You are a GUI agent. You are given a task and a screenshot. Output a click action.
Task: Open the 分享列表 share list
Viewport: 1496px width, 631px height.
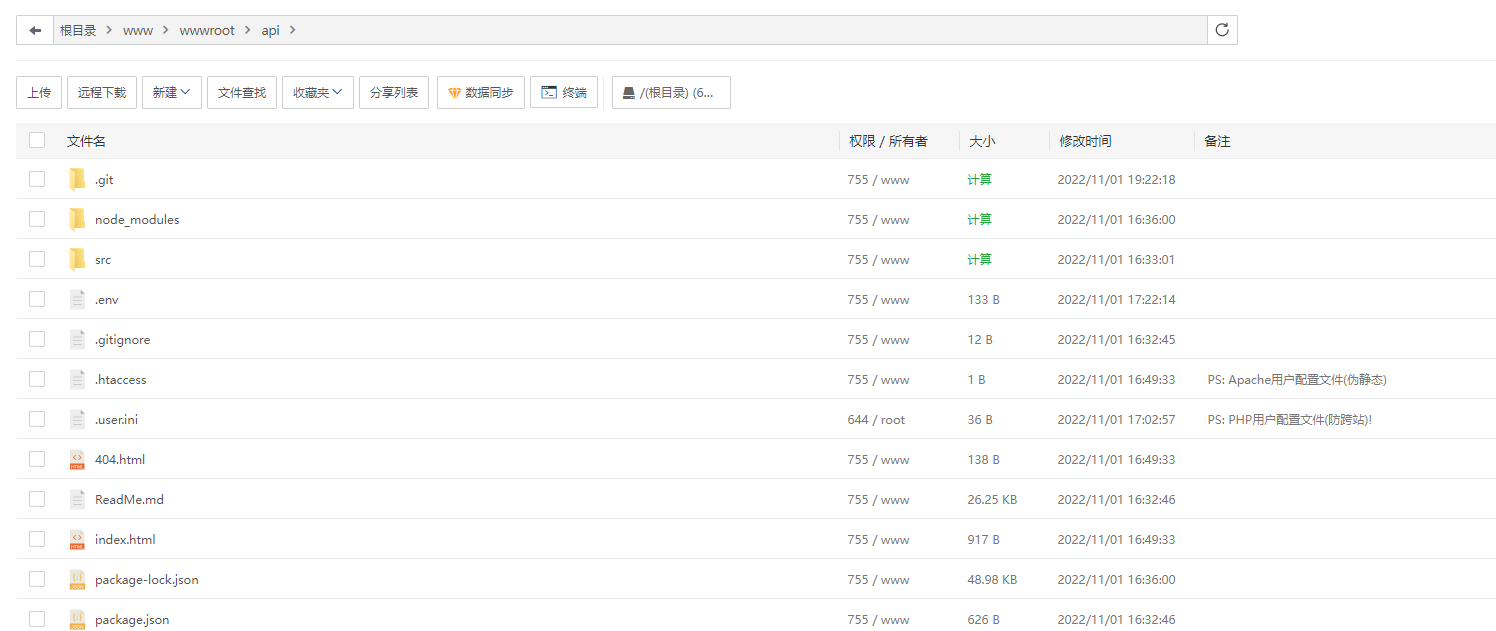click(394, 92)
